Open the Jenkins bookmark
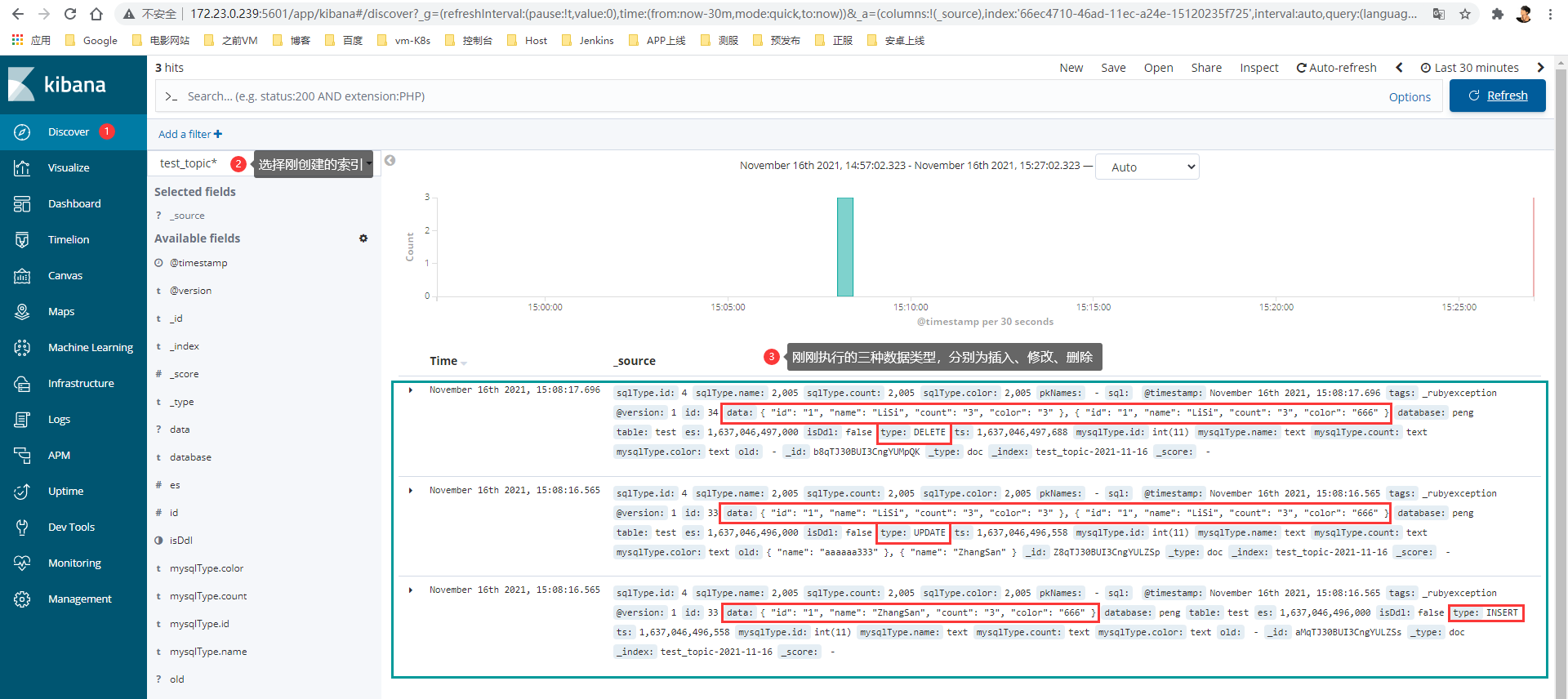This screenshot has height=699, width=1568. (588, 40)
